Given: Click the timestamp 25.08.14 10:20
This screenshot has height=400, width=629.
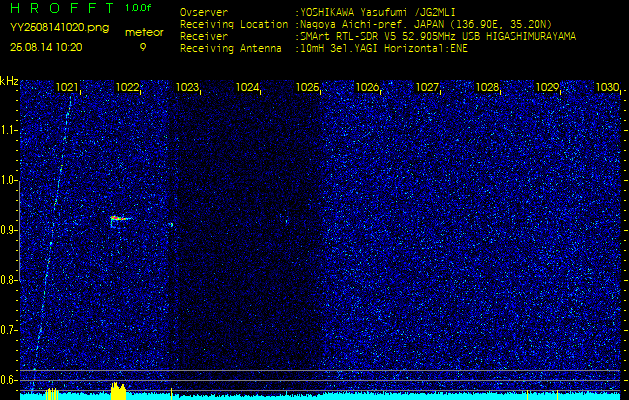Looking at the screenshot, I should (x=46, y=47).
